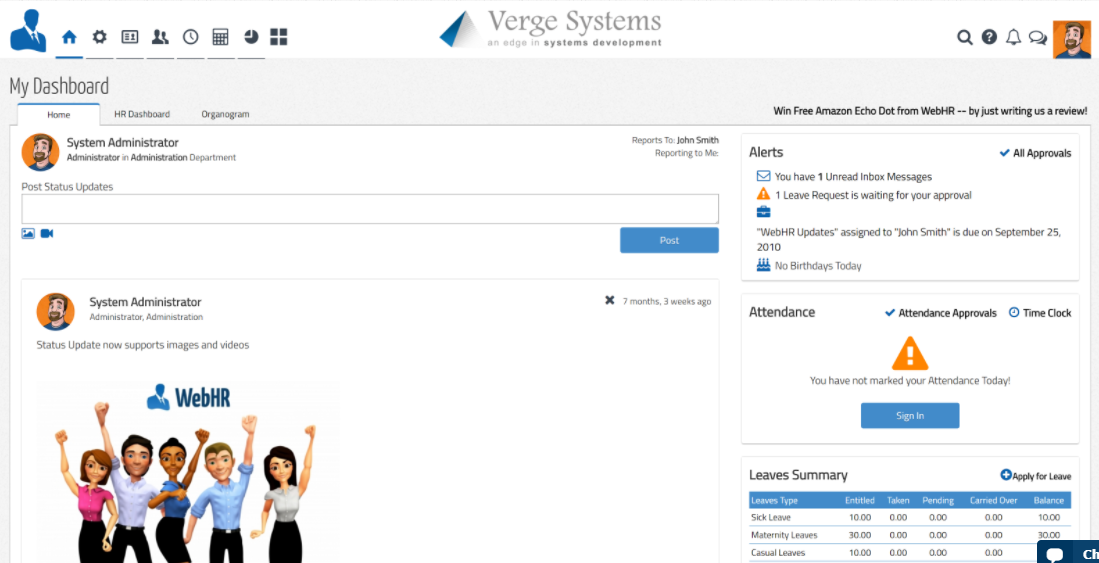Click the Maternity Leaves row label
Screen dimensions: 1099x563
tap(784, 535)
